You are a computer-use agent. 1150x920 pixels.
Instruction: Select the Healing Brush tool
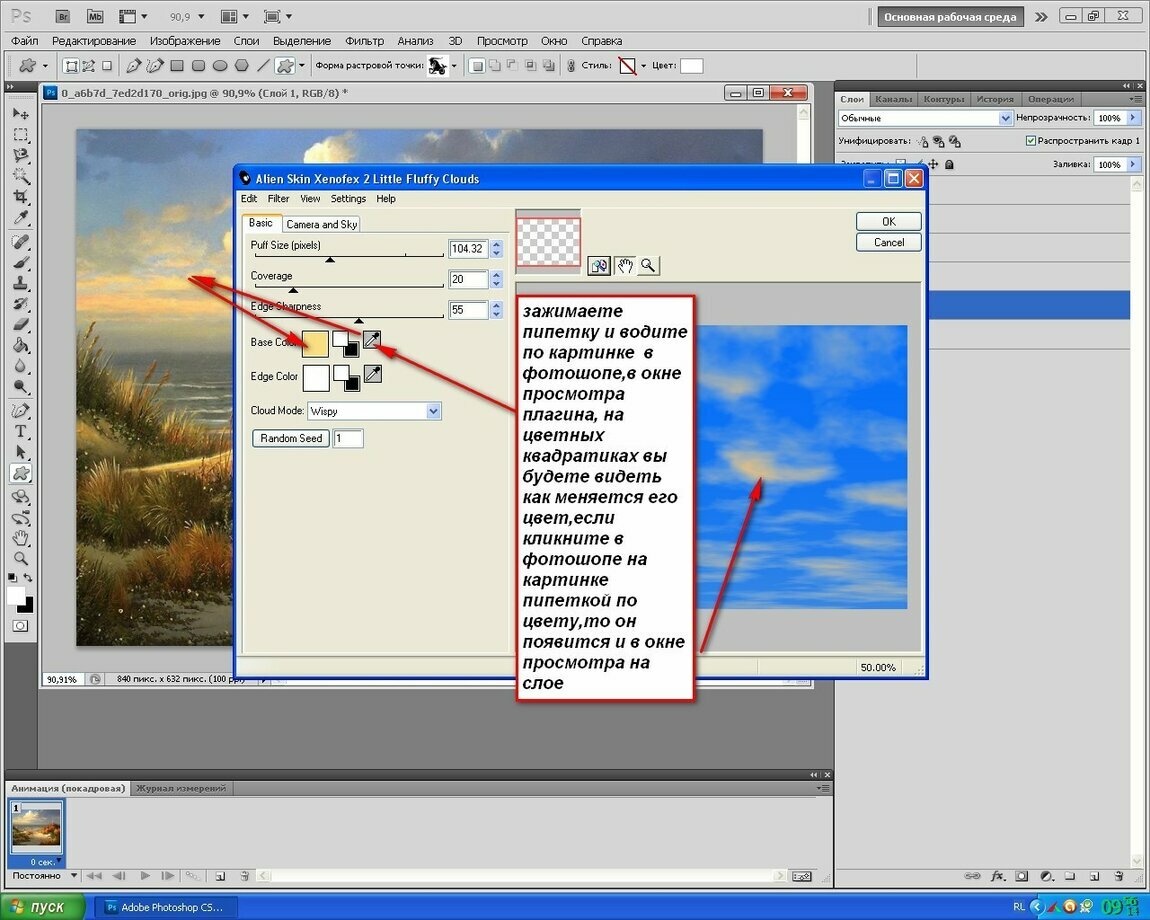tap(21, 241)
